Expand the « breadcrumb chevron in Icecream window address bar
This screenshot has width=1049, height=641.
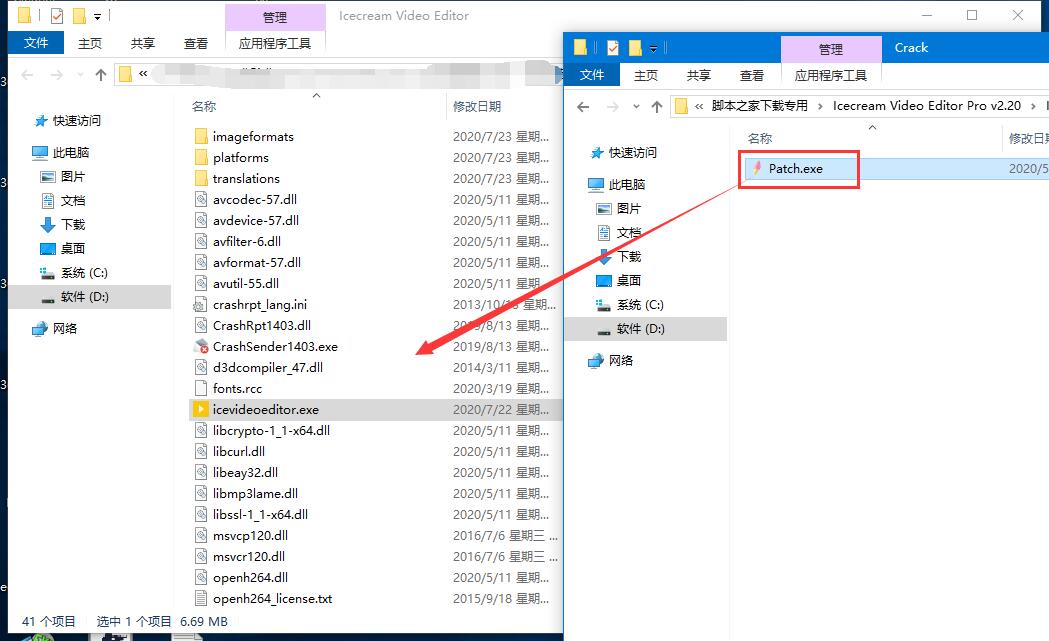pyautogui.click(x=143, y=74)
